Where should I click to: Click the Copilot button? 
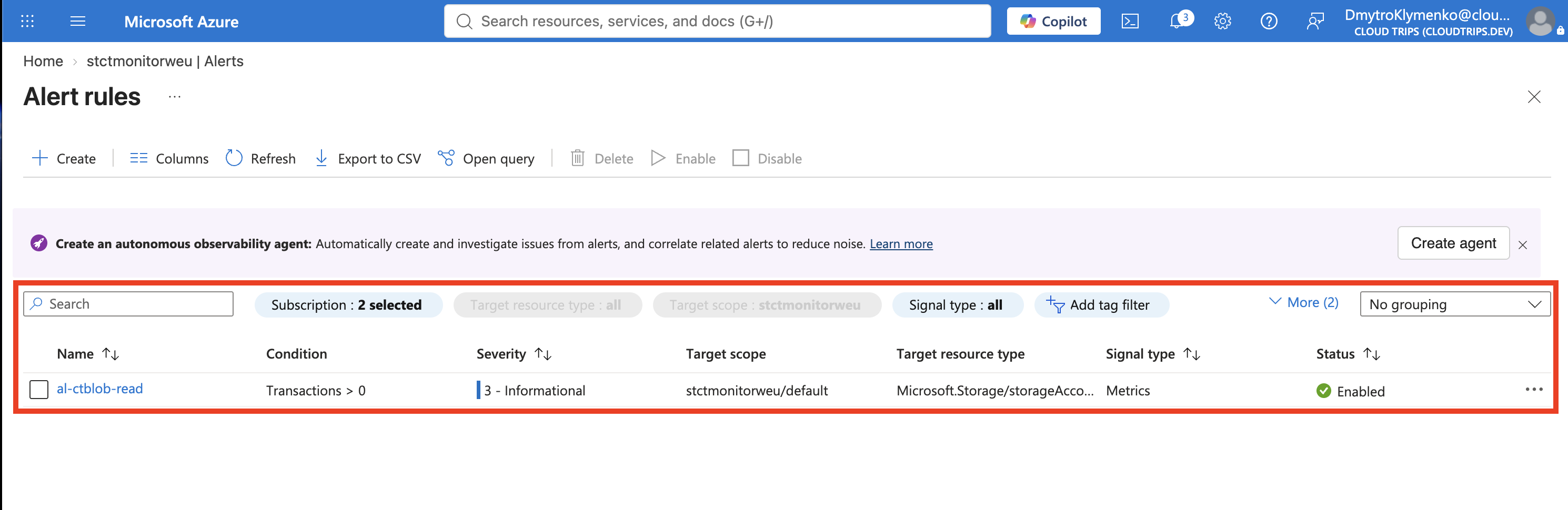1053,22
